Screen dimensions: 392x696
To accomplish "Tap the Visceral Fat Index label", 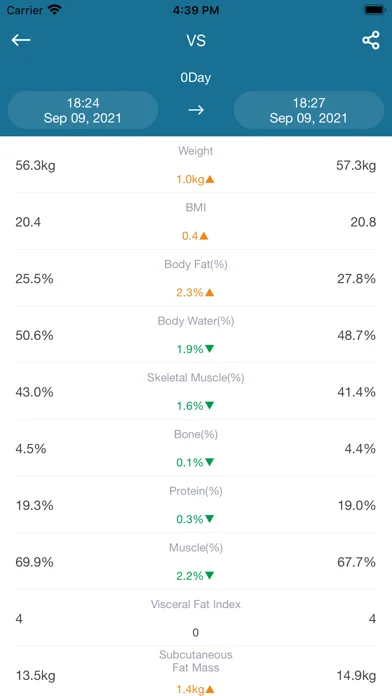I will pyautogui.click(x=196, y=604).
